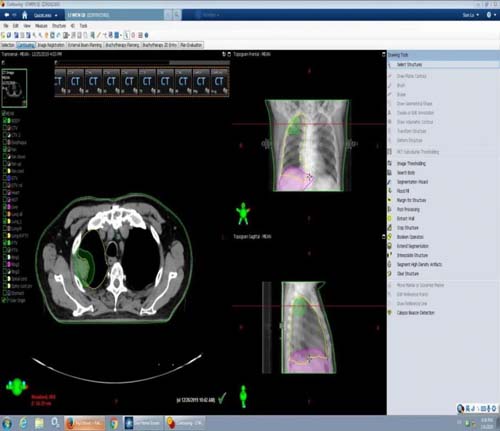Select the Extract Wall tool

click(405, 219)
